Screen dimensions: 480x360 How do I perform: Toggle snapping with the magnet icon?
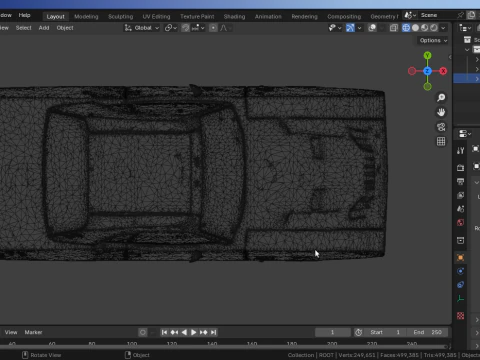pyautogui.click(x=185, y=28)
